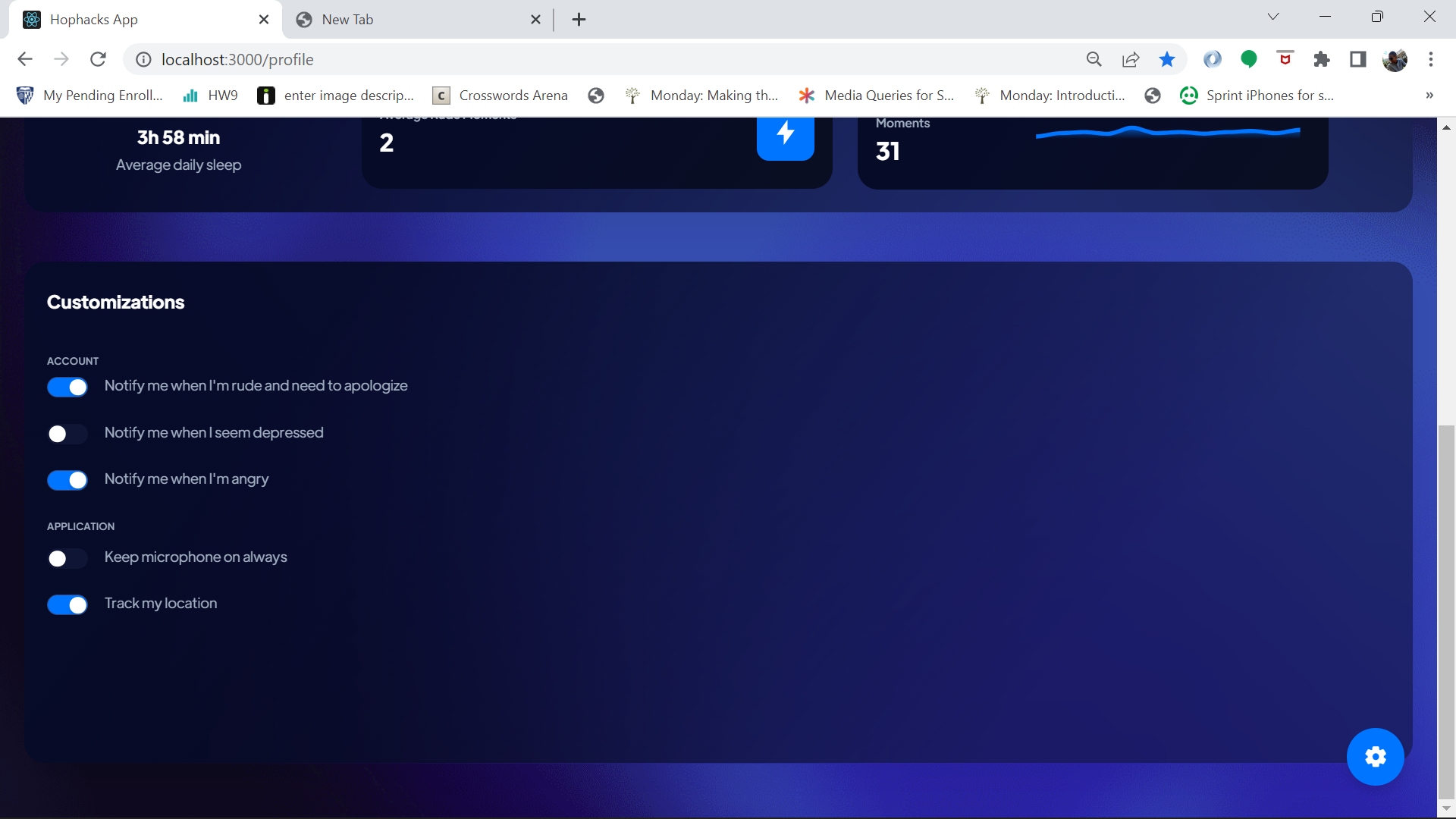Open Chrome three-dot menu
Viewport: 1456px width, 819px height.
tap(1431, 59)
